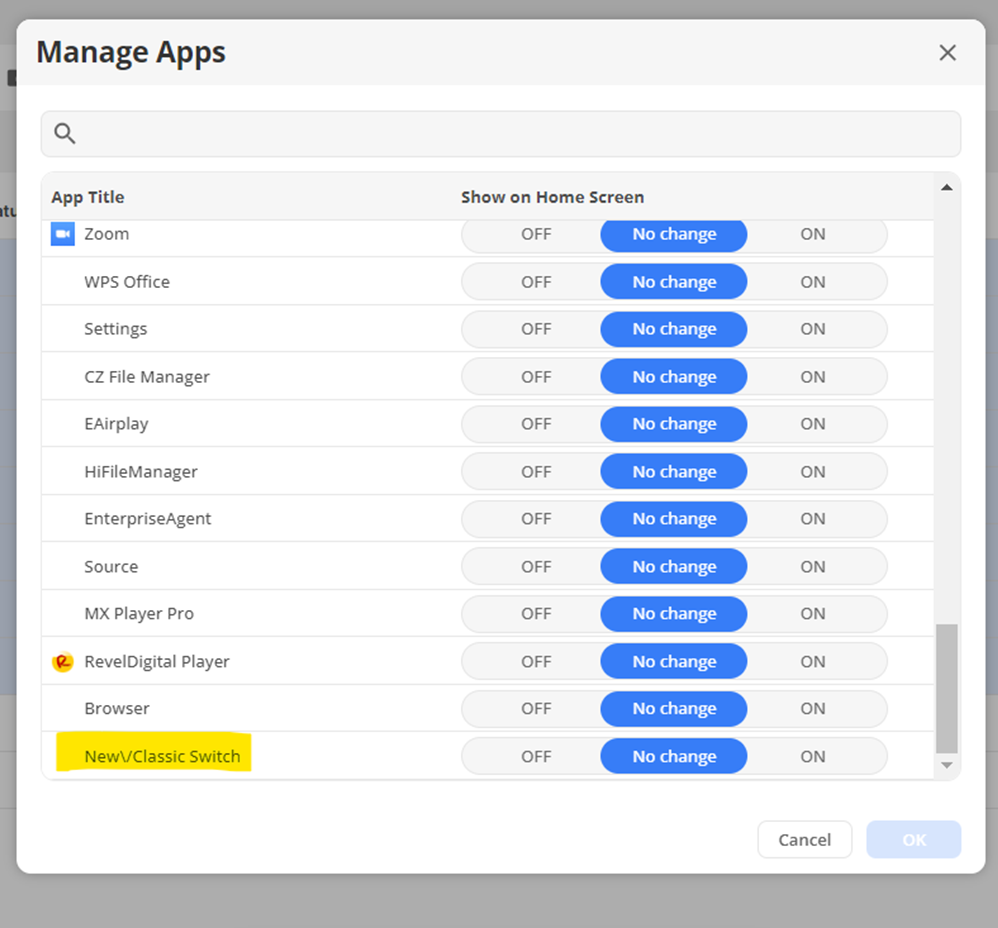The image size is (998, 928).
Task: Select No change for CZ File Manager
Action: tap(674, 377)
